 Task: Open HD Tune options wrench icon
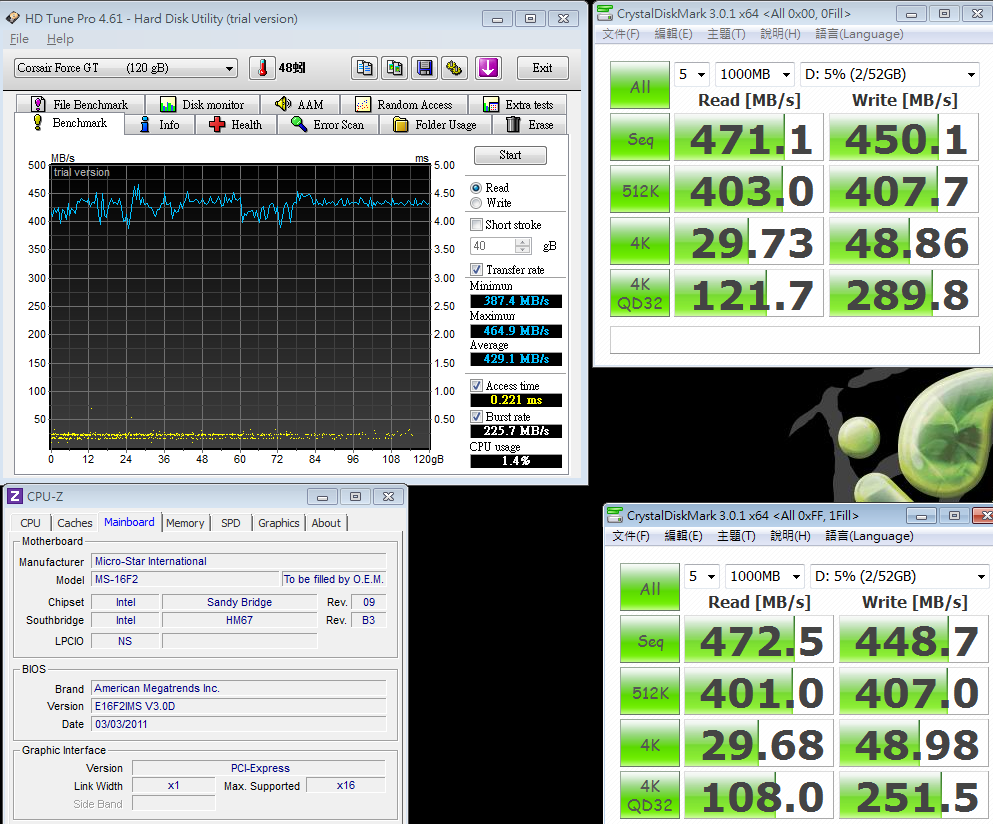[x=455, y=68]
